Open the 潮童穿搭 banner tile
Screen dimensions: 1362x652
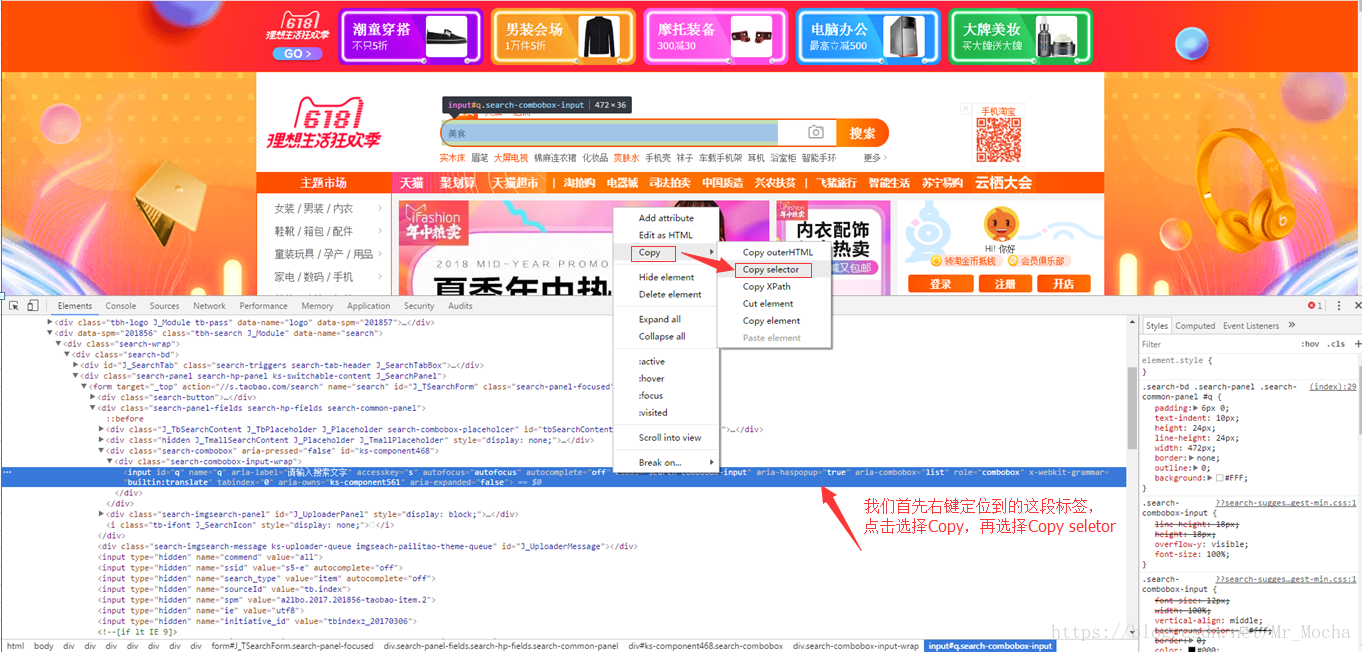pos(411,37)
